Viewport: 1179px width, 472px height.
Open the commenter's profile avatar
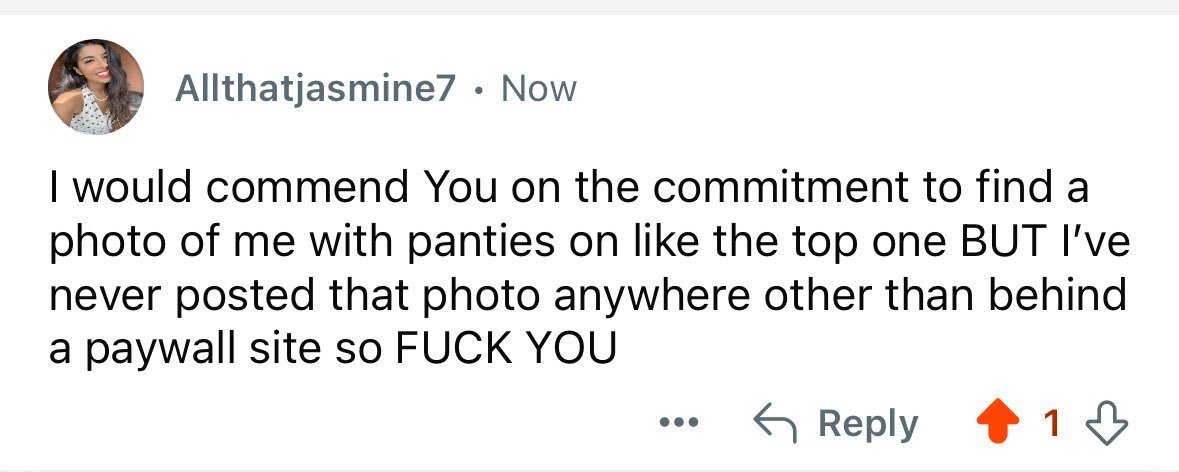(95, 87)
